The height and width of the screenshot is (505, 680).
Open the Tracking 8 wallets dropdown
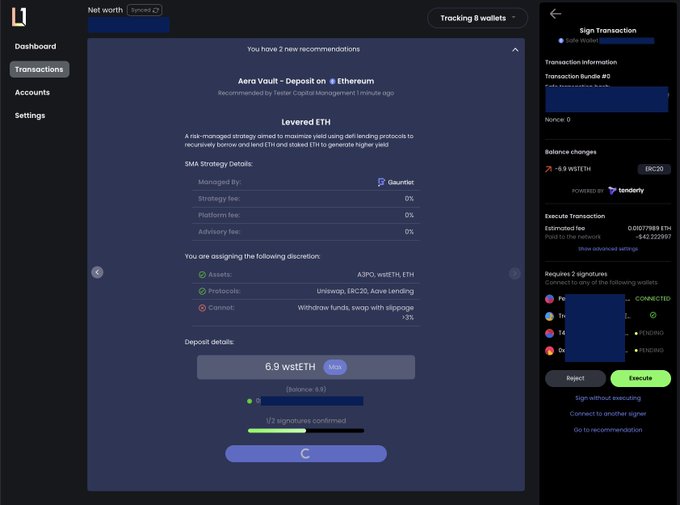tap(477, 18)
